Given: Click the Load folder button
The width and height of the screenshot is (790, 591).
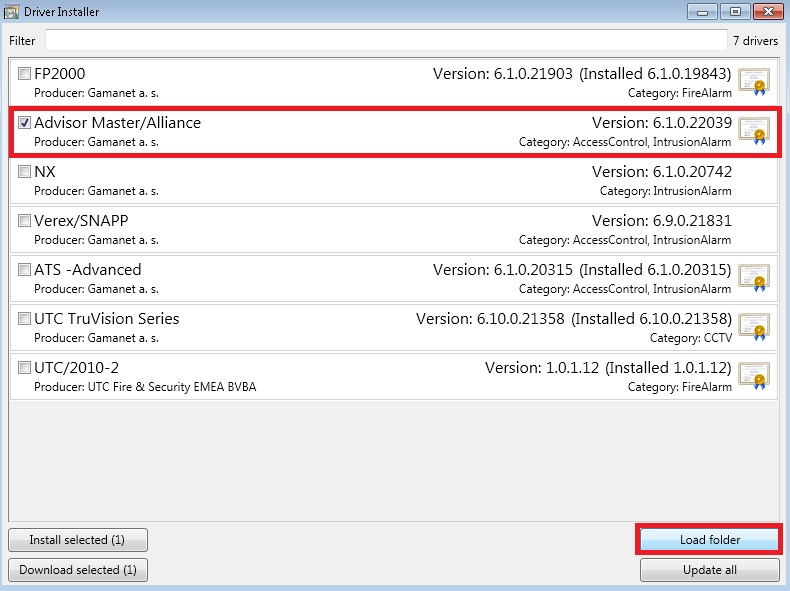Looking at the screenshot, I should tap(709, 540).
